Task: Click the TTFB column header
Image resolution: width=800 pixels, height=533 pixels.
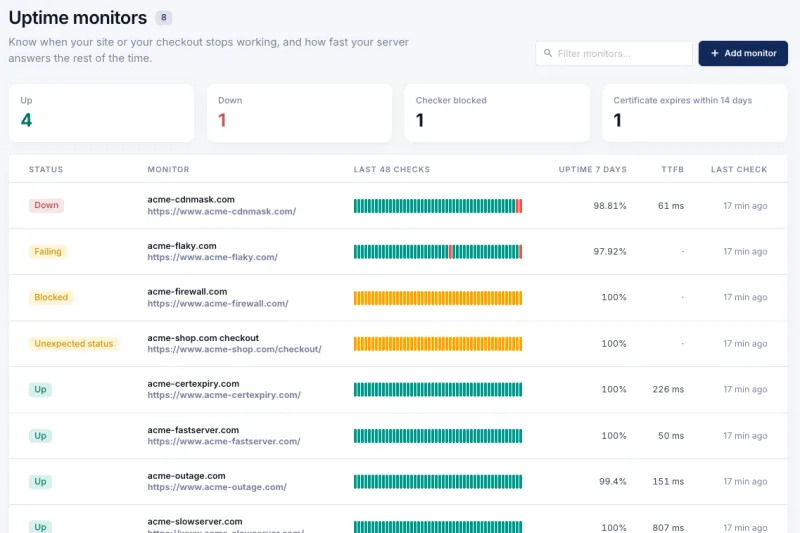Action: 672,169
